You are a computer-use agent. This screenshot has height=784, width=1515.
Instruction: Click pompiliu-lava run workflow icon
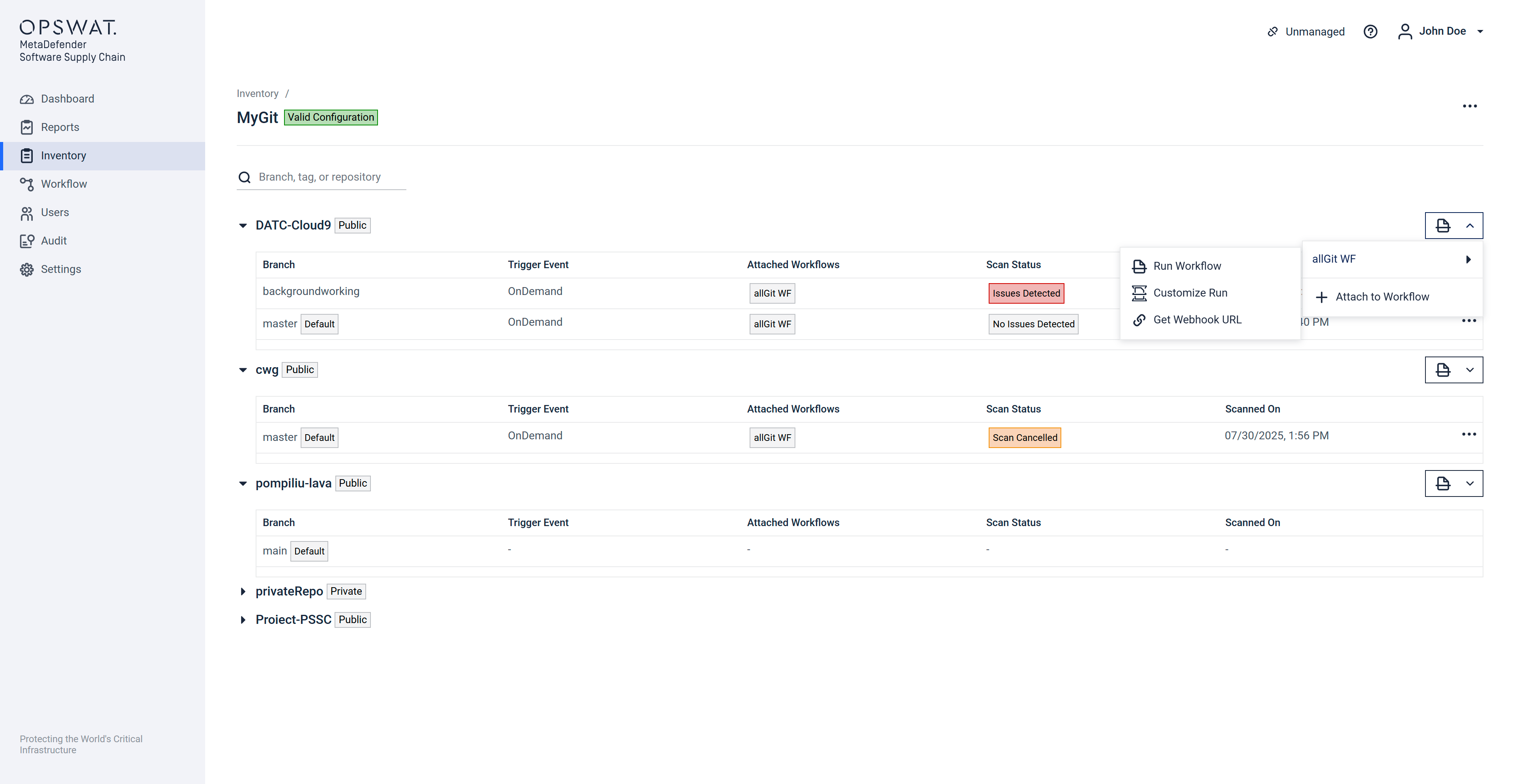coord(1443,483)
